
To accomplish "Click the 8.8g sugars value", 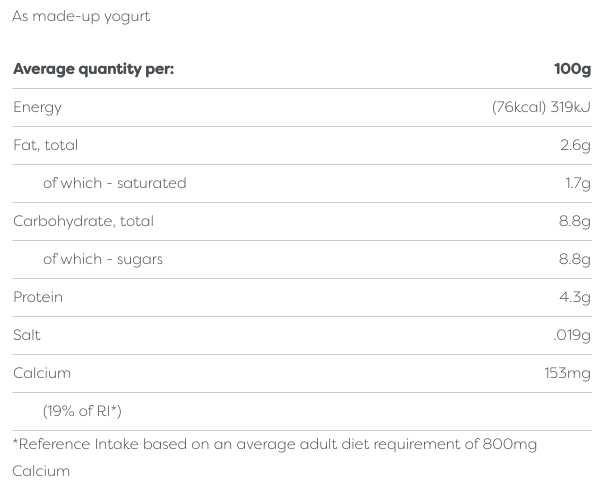I will (574, 259).
